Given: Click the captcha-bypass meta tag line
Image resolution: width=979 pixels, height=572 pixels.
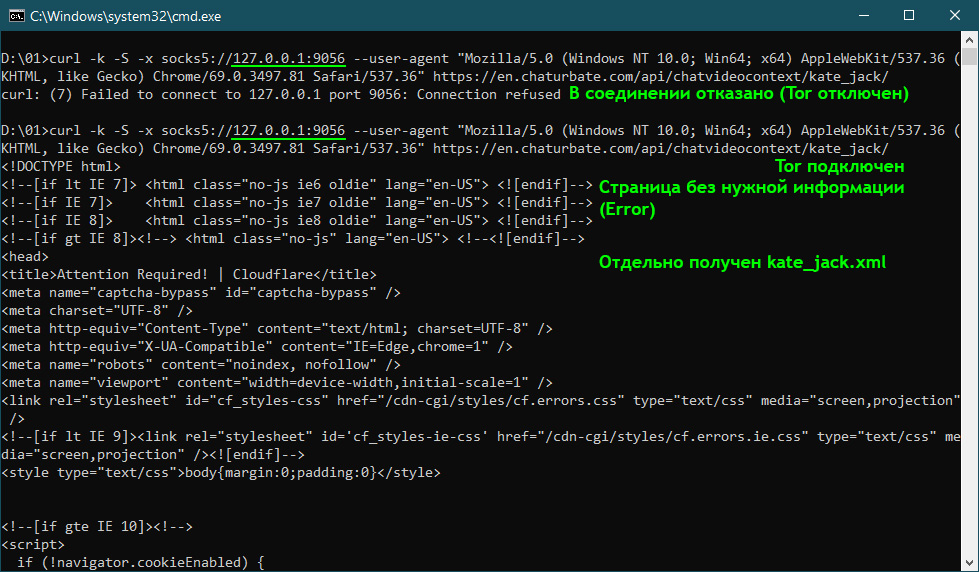Looking at the screenshot, I should point(201,293).
